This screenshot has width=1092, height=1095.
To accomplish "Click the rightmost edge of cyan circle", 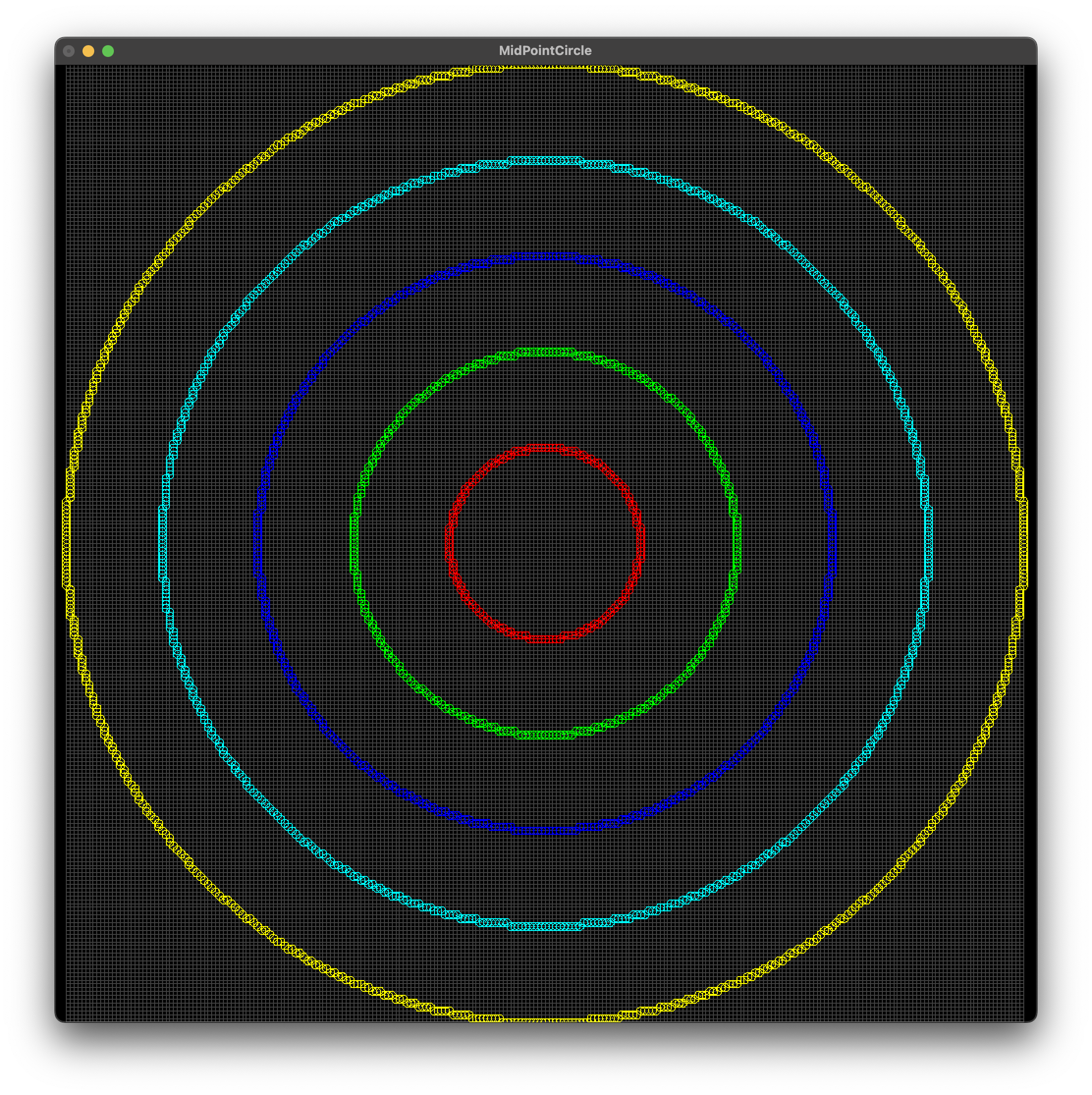I will click(928, 544).
